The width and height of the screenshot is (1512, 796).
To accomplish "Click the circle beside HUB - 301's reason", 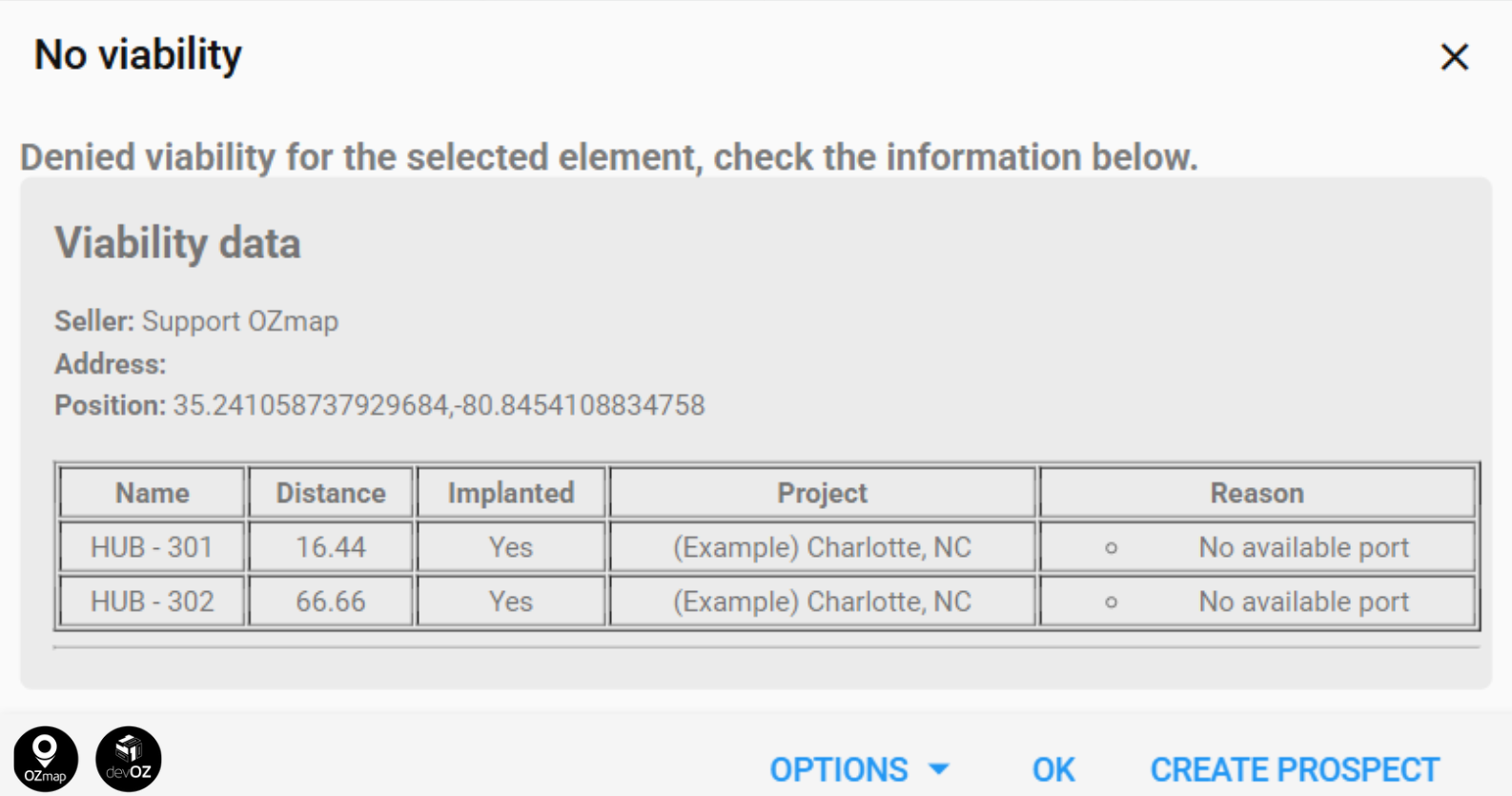I will coord(1112,548).
